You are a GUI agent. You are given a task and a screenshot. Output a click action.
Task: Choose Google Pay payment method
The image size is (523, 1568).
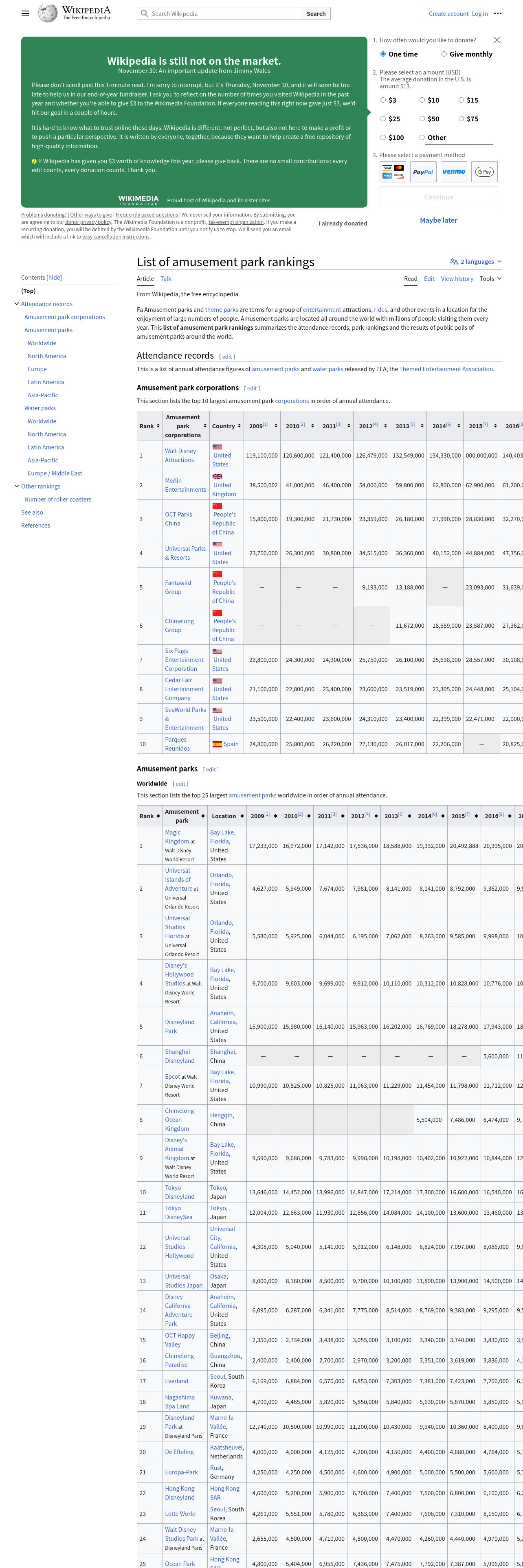485,172
